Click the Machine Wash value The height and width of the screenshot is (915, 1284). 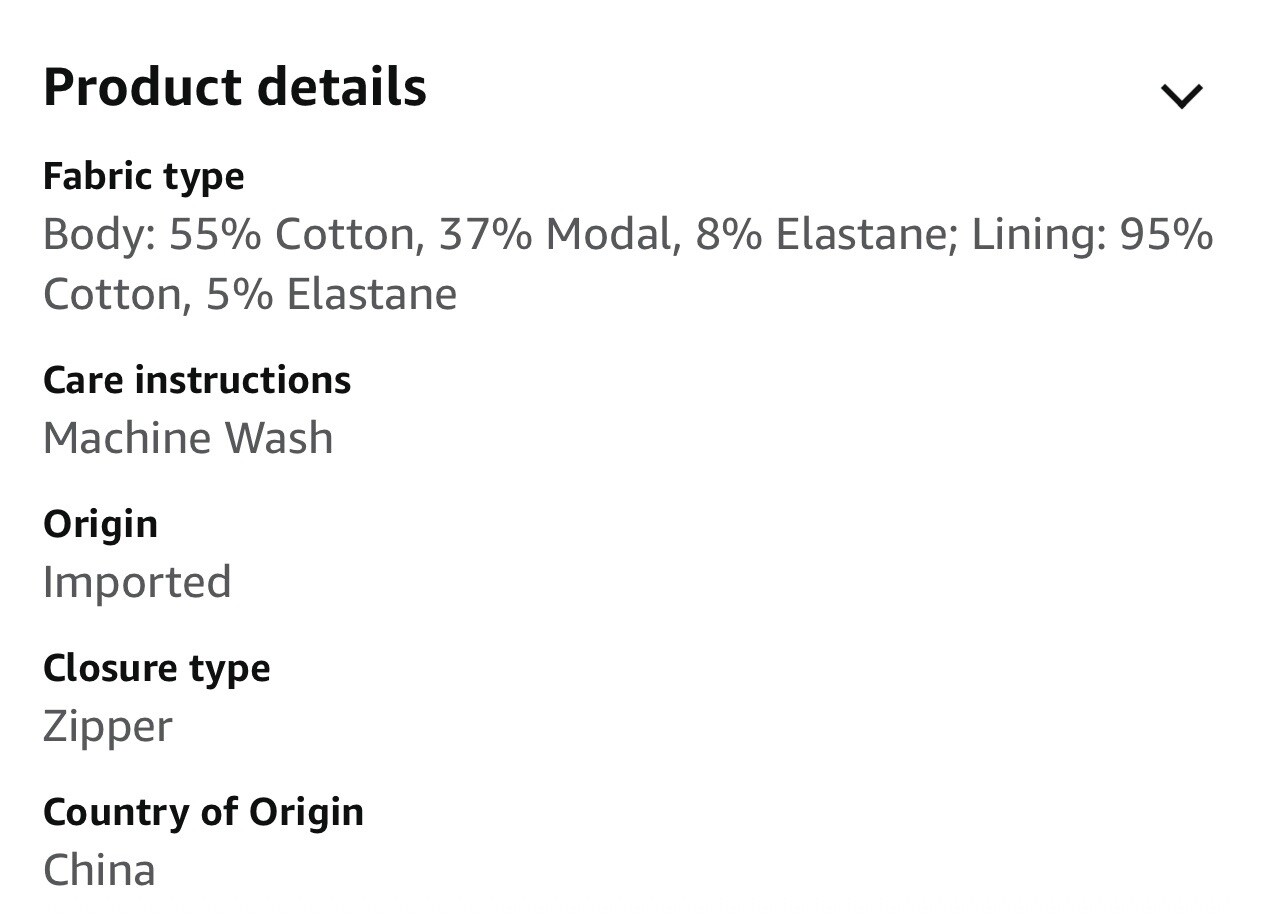(188, 438)
